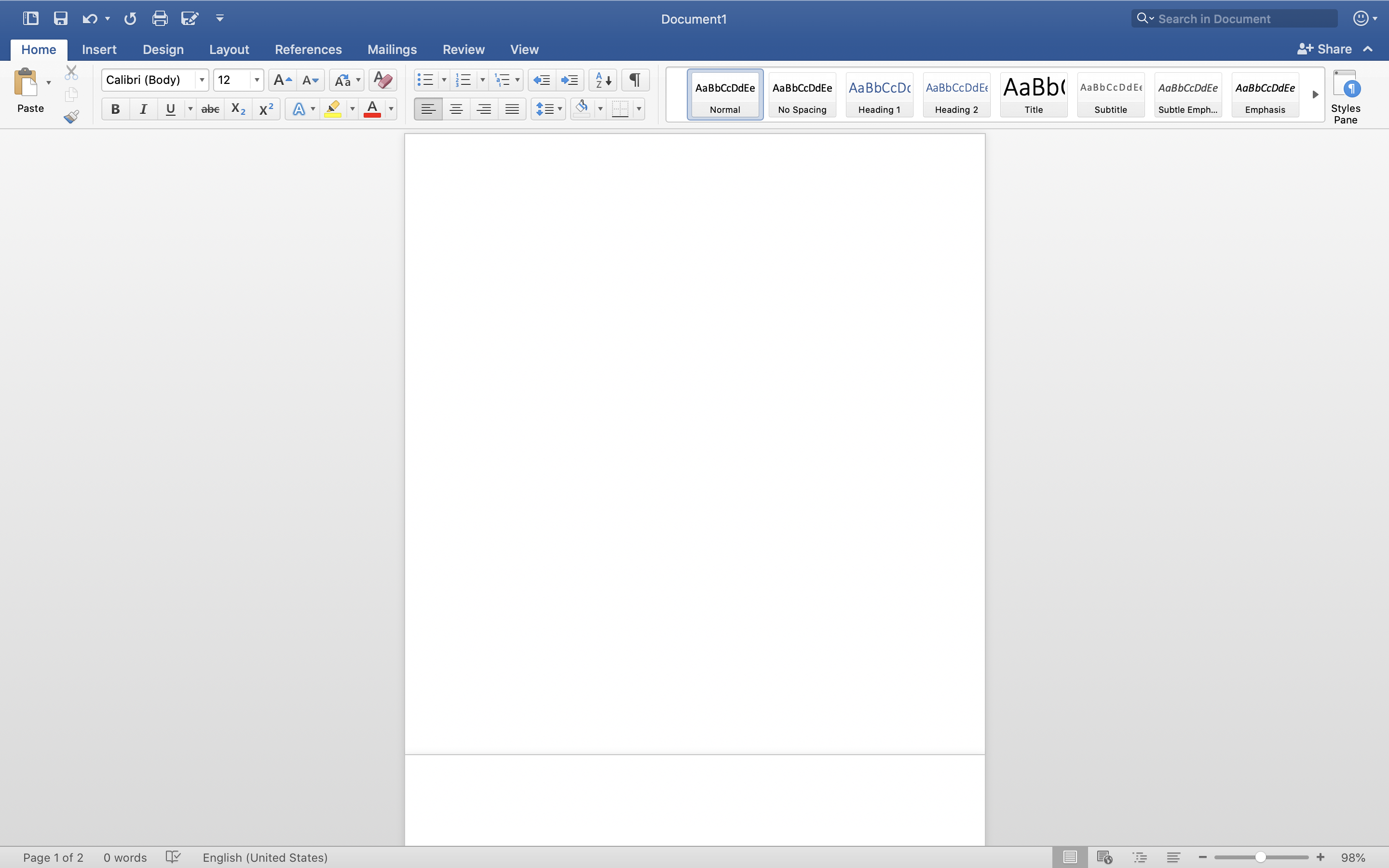
Task: Click the Copy icon
Action: (71, 94)
